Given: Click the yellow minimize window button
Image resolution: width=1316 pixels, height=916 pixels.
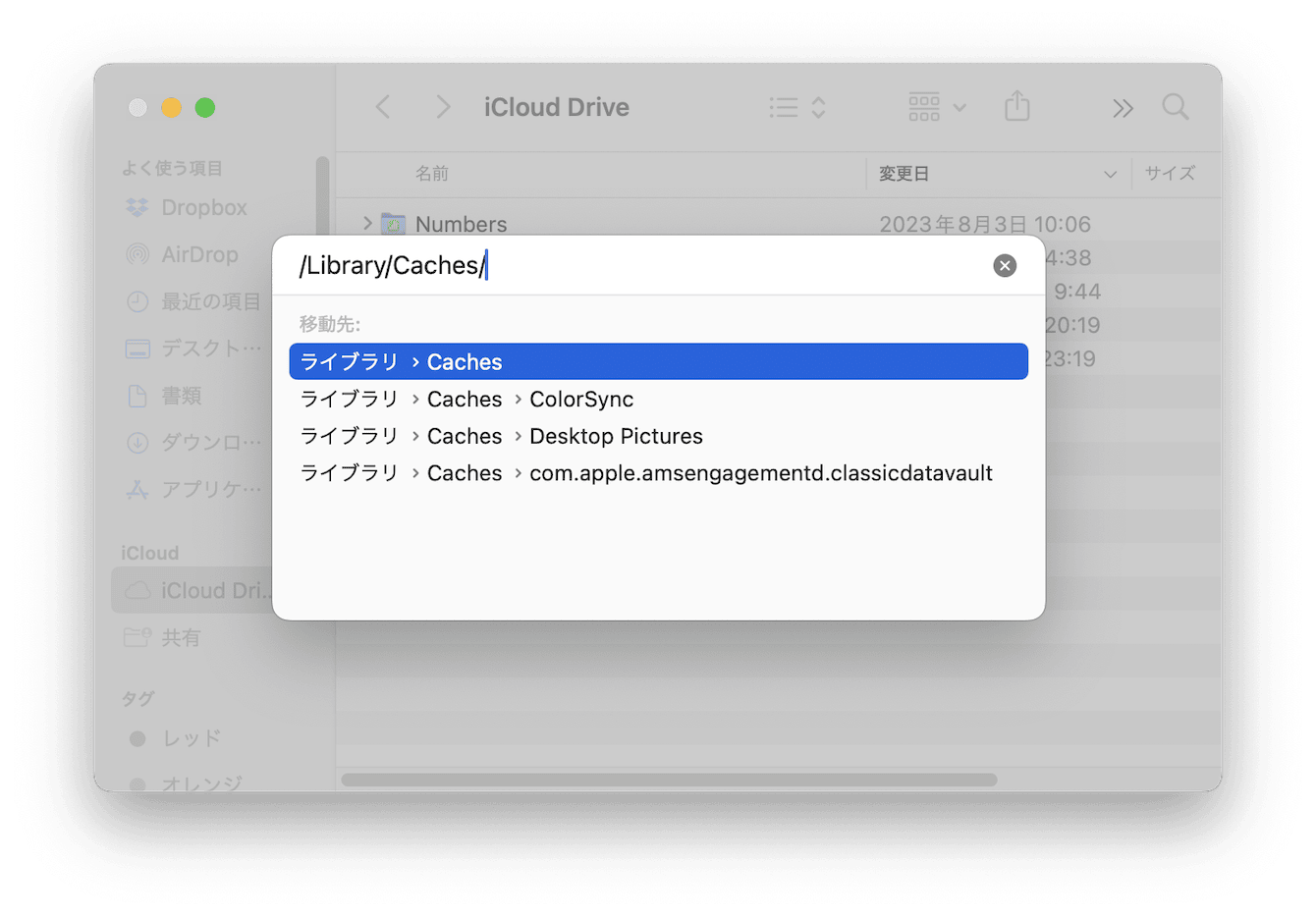Looking at the screenshot, I should click(171, 107).
